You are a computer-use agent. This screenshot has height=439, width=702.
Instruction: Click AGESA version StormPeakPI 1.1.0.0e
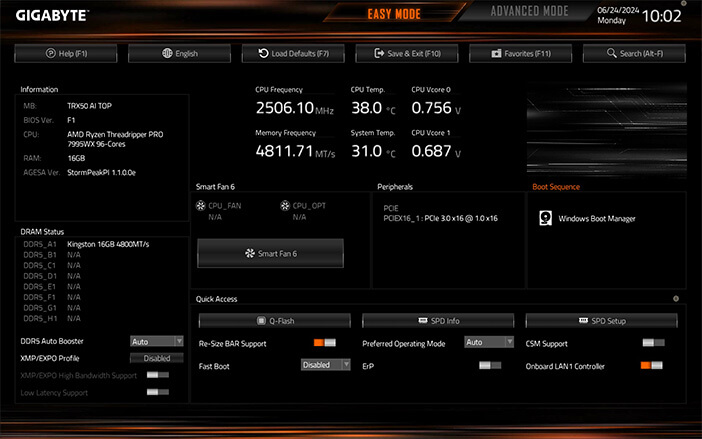pyautogui.click(x=101, y=172)
